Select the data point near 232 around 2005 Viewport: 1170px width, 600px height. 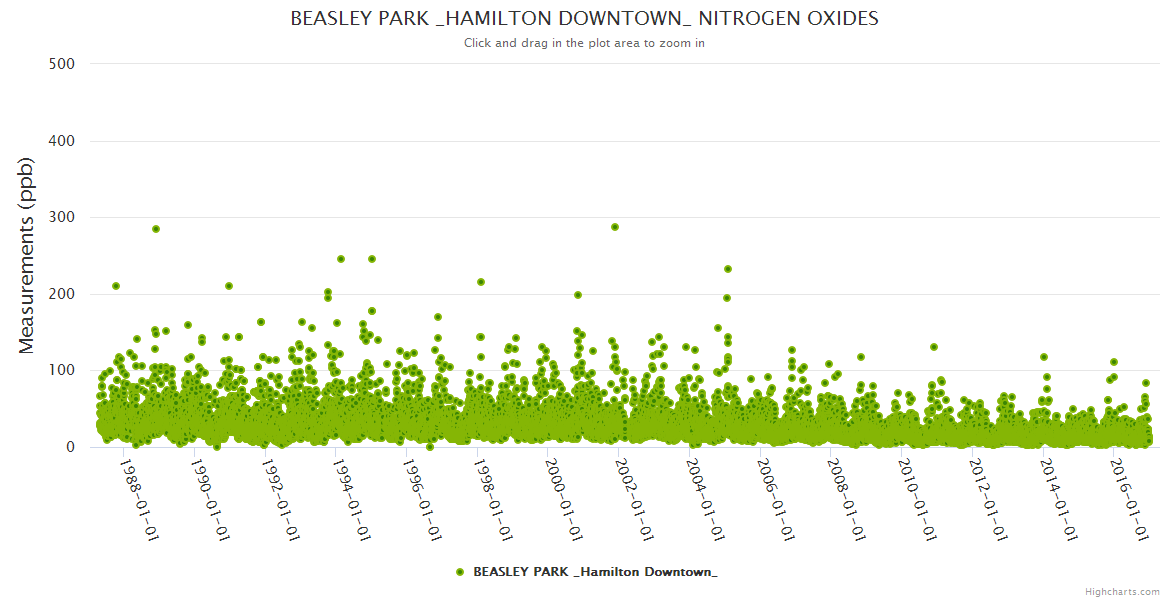[x=728, y=269]
